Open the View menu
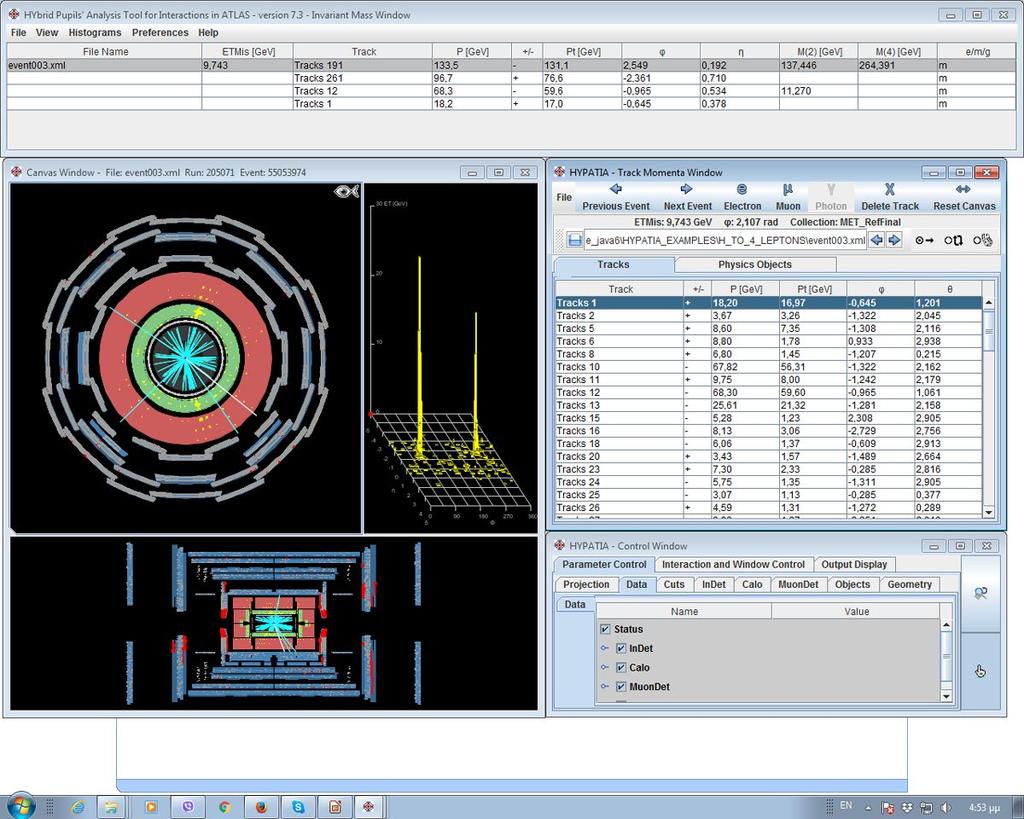Image resolution: width=1024 pixels, height=819 pixels. 46,33
